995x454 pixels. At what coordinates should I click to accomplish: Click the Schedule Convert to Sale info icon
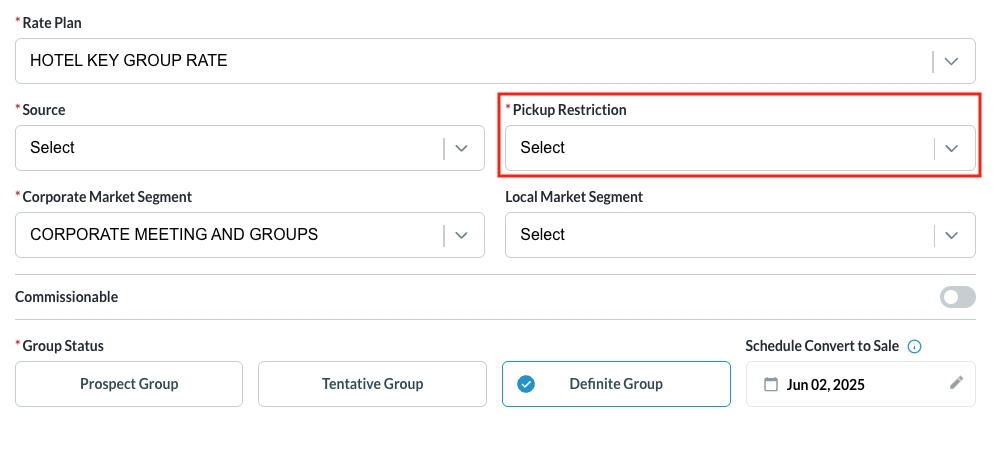pos(914,346)
